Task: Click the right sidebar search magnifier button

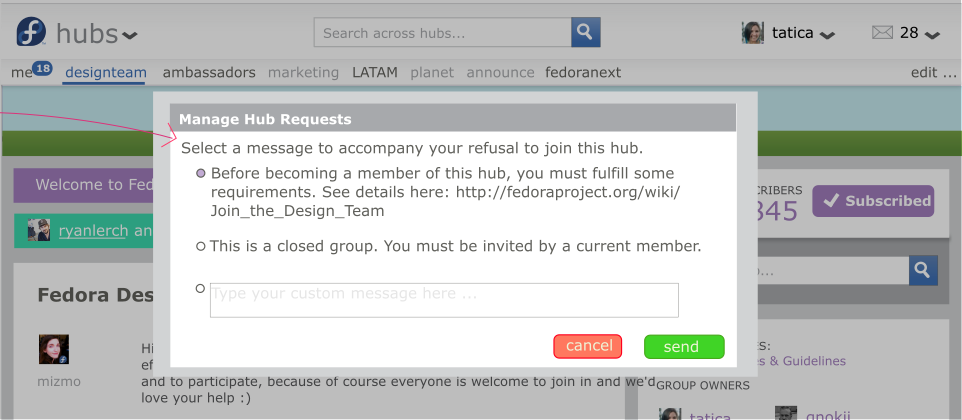Action: tap(923, 270)
